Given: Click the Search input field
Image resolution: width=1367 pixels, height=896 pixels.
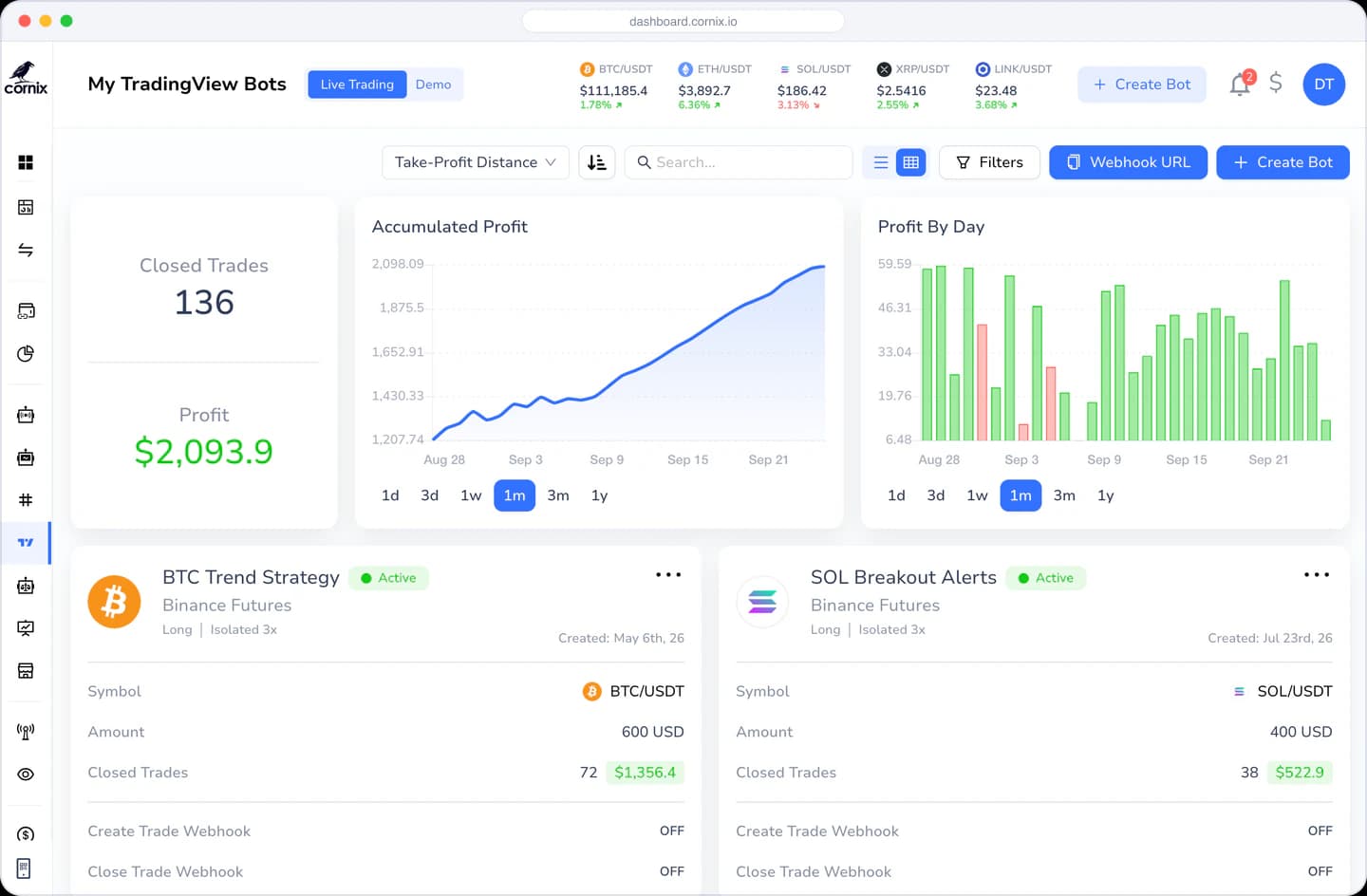Looking at the screenshot, I should (739, 162).
